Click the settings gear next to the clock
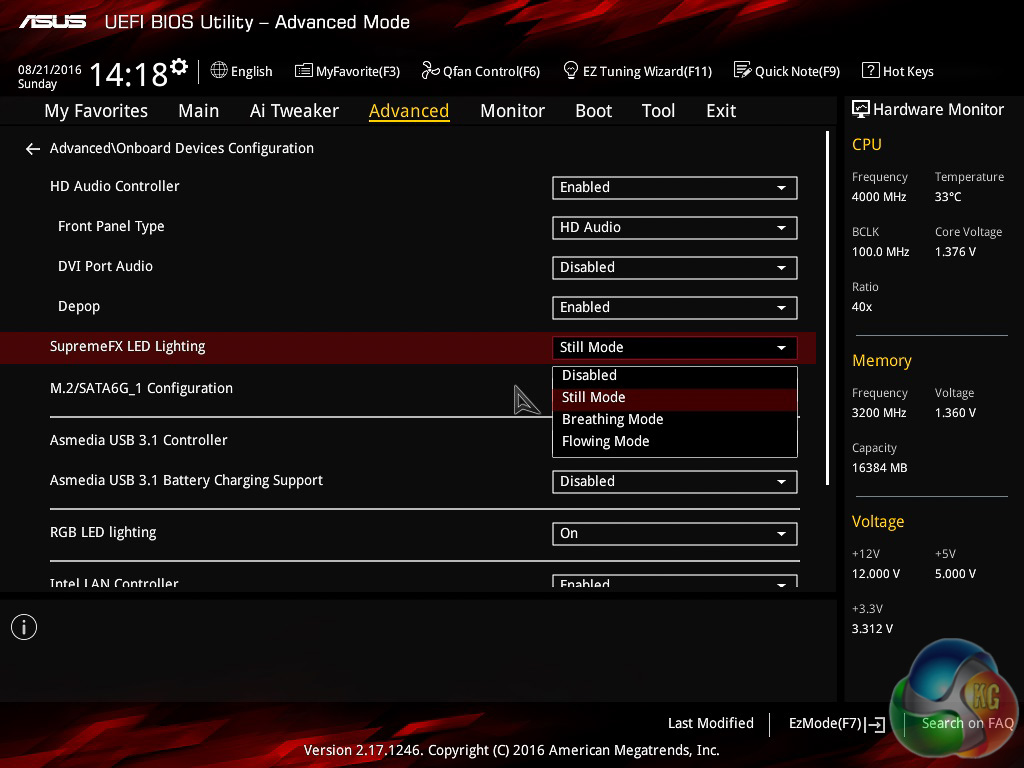1024x768 pixels. [179, 67]
